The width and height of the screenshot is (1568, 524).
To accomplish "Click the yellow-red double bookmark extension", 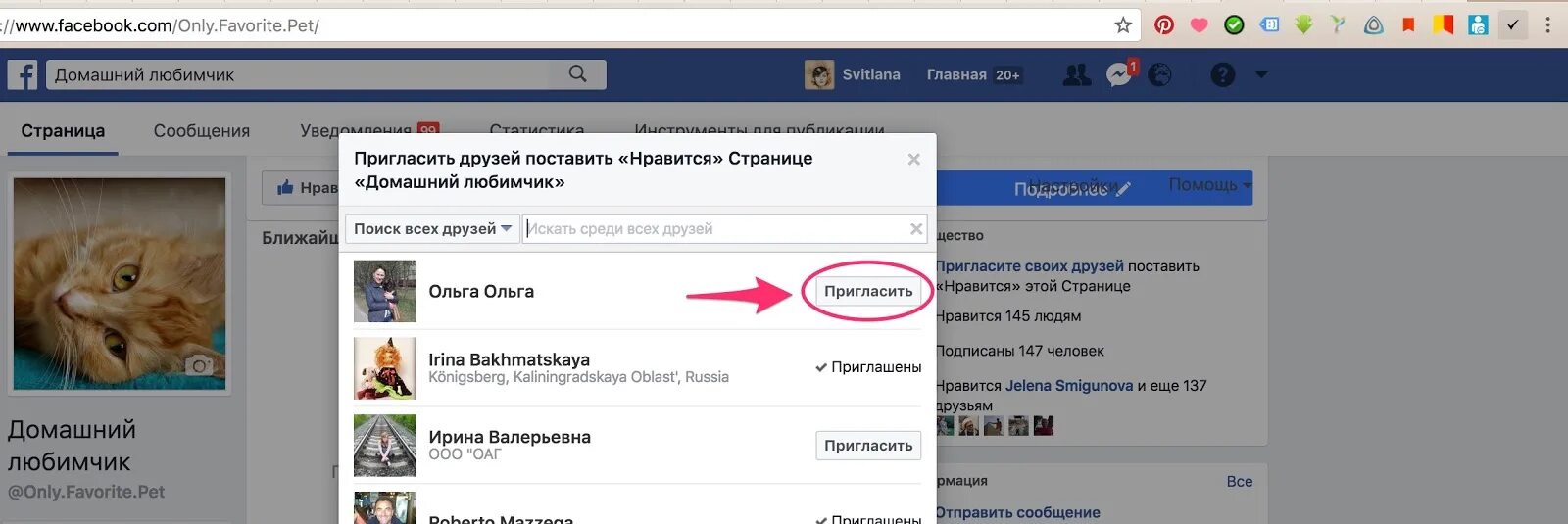I will click(x=1444, y=24).
